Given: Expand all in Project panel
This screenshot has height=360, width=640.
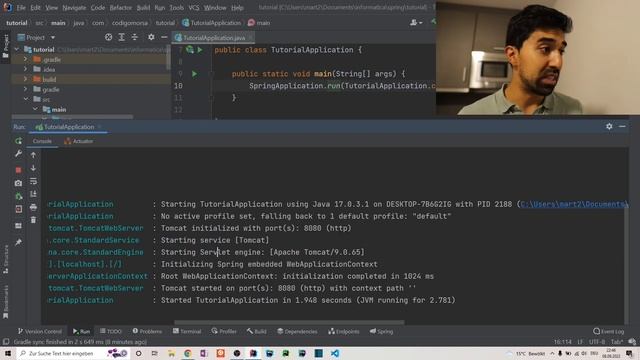Looking at the screenshot, I should (121, 37).
